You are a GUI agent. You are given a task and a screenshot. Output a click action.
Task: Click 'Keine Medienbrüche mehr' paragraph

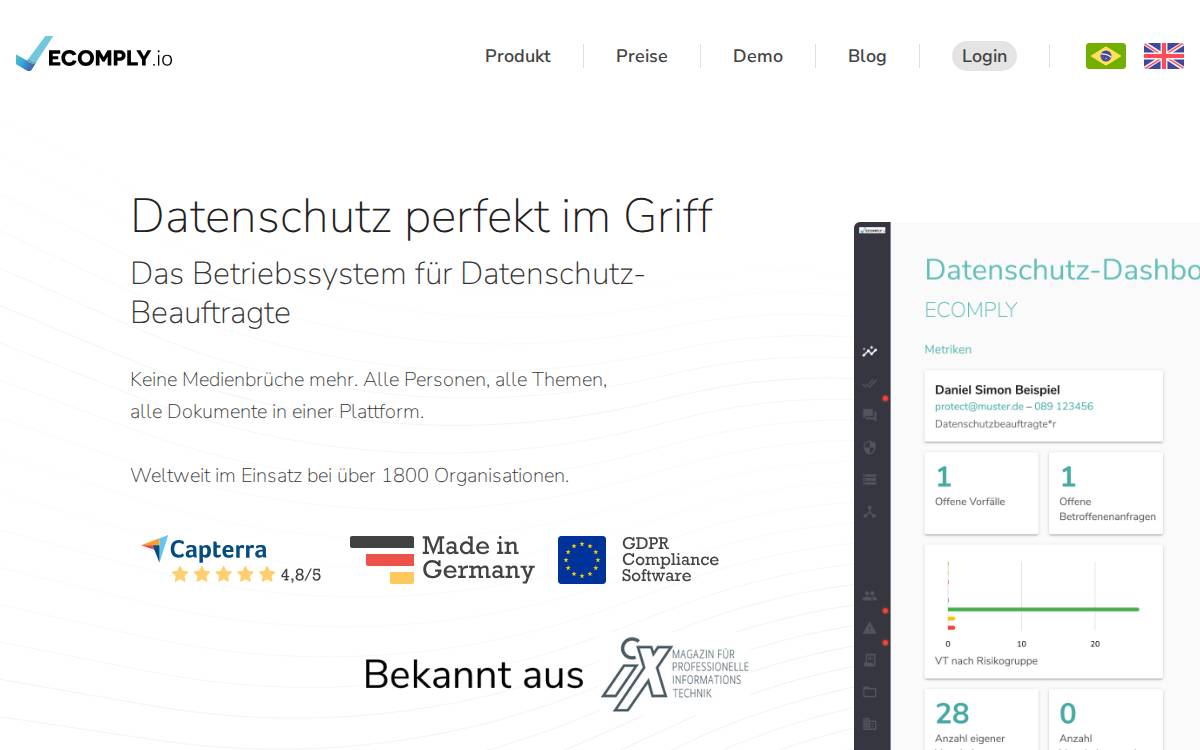coord(369,396)
